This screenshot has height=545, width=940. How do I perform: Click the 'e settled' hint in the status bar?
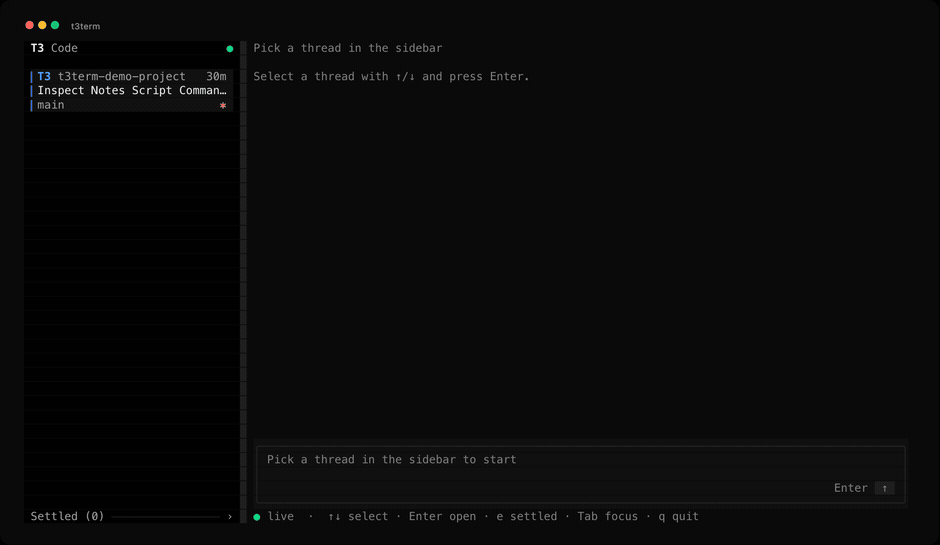[x=526, y=516]
